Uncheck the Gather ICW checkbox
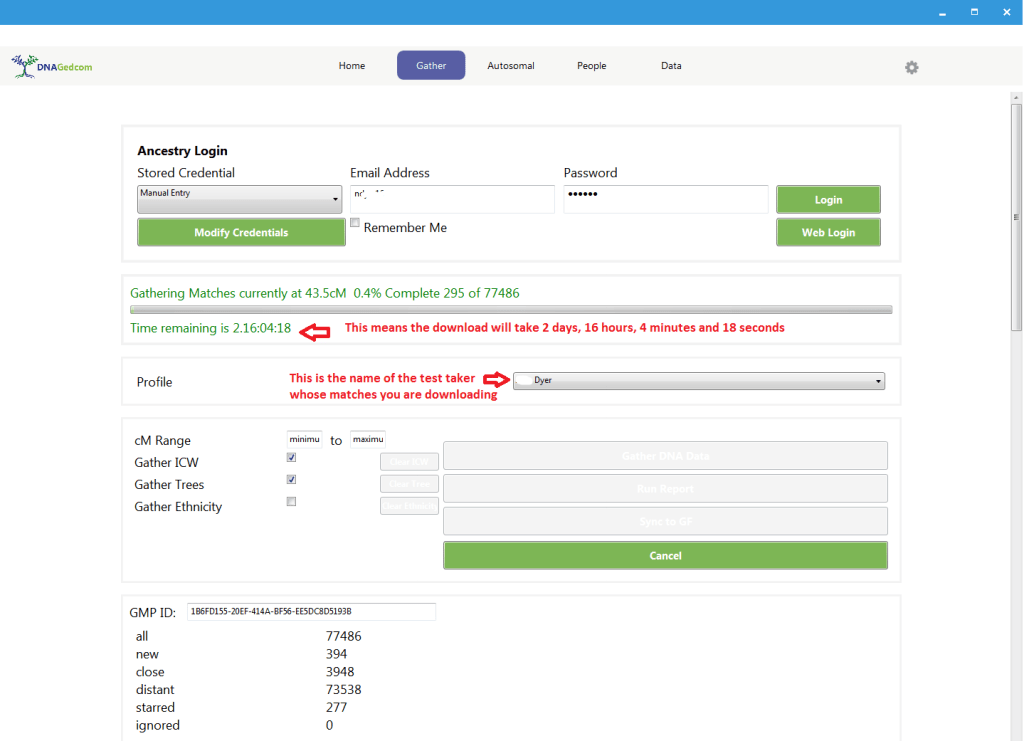The width and height of the screenshot is (1024, 741). pyautogui.click(x=291, y=458)
